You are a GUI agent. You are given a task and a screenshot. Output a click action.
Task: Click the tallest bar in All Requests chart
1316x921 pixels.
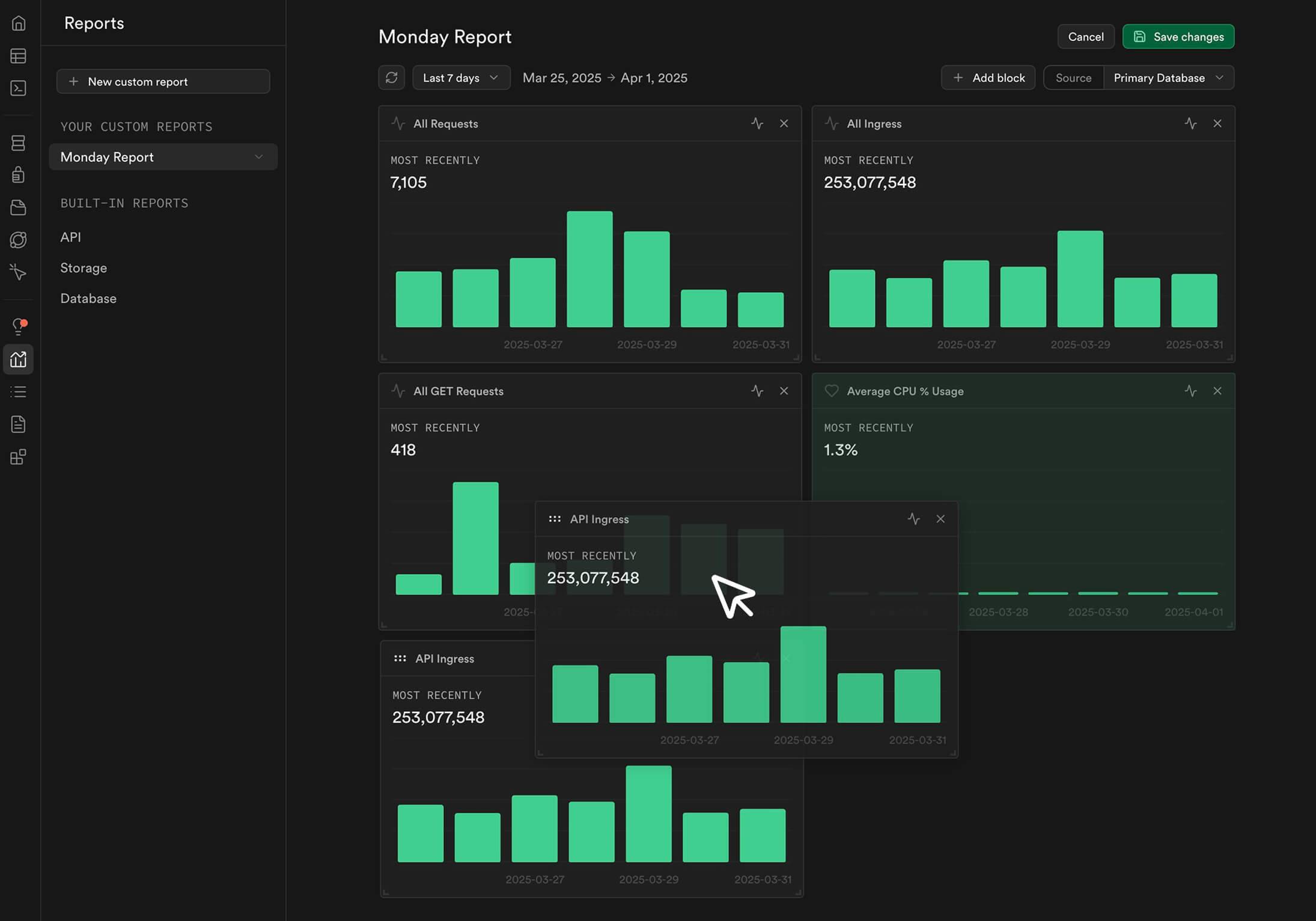click(589, 269)
